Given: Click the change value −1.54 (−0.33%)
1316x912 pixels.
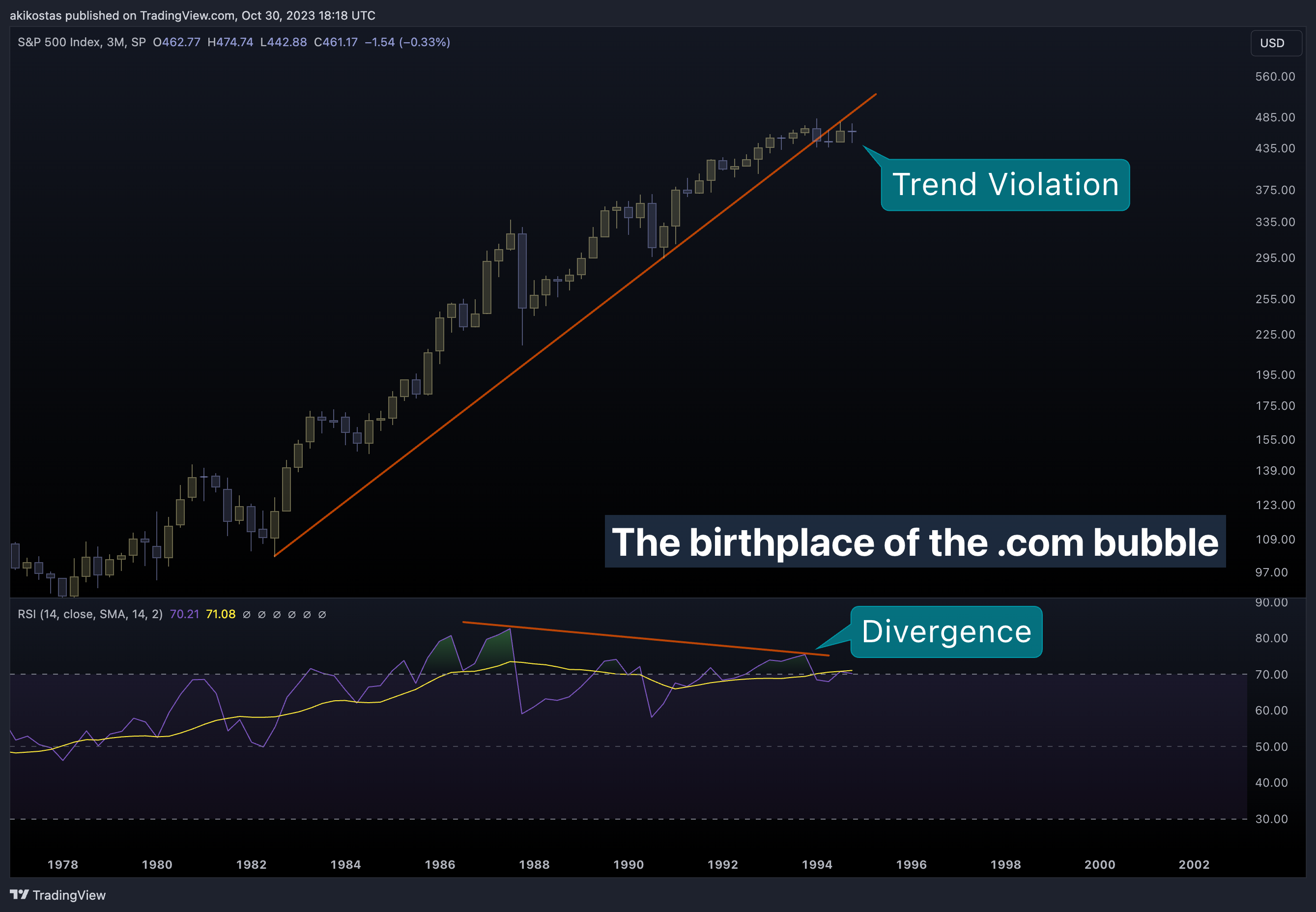Looking at the screenshot, I should (x=407, y=42).
